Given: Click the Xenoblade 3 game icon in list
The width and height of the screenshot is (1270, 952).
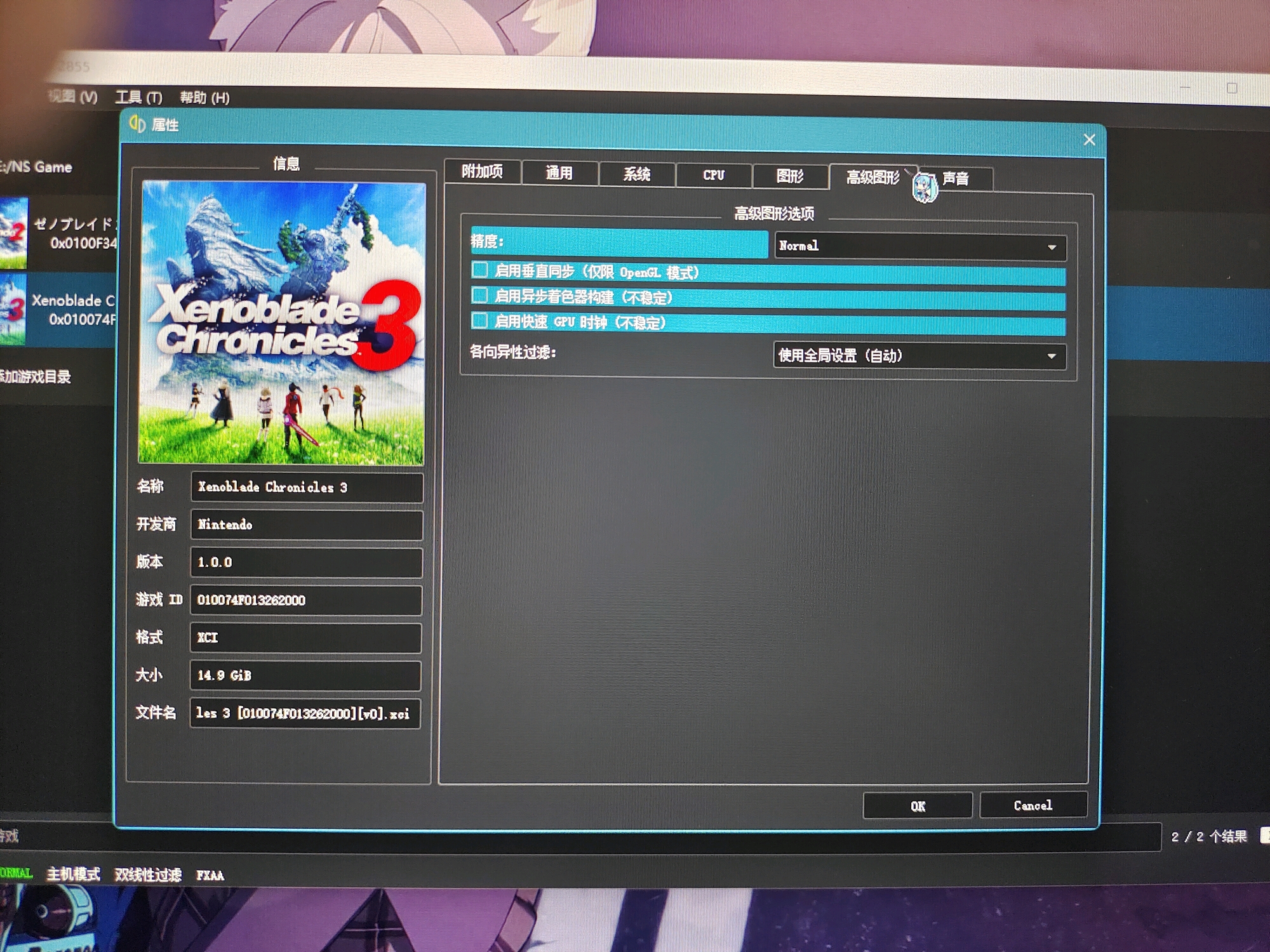Looking at the screenshot, I should click(13, 310).
